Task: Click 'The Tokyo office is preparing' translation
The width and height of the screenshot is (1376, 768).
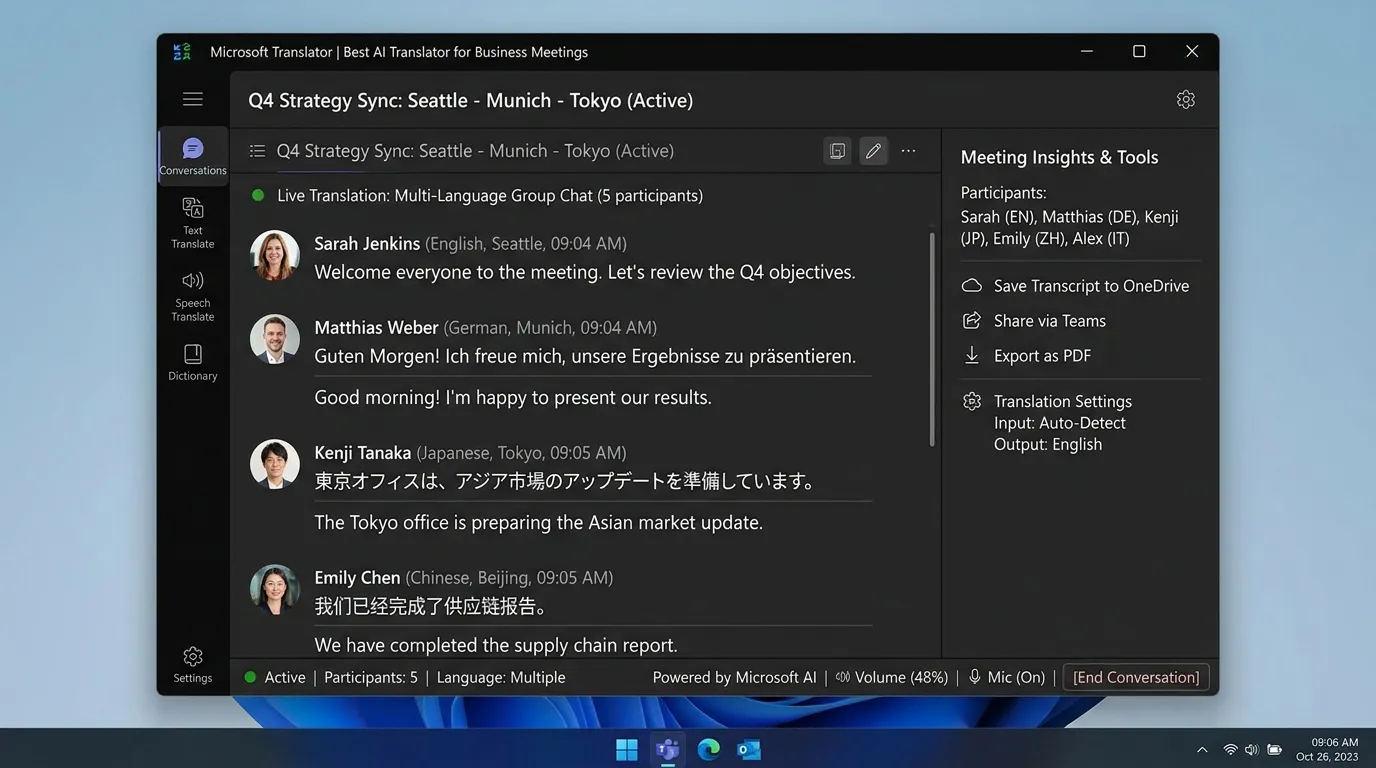Action: pyautogui.click(x=539, y=522)
